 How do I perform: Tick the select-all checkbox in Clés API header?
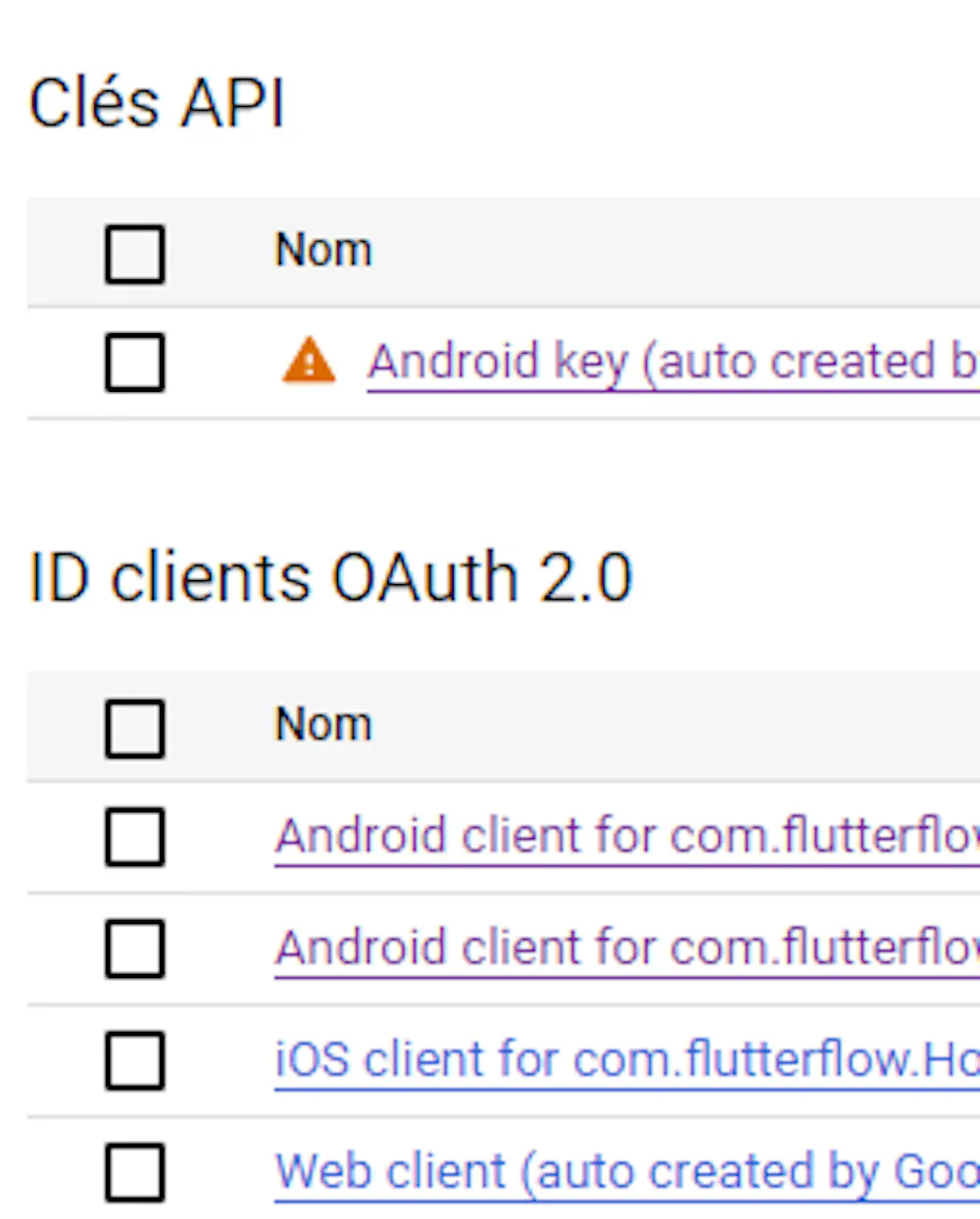pyautogui.click(x=134, y=254)
